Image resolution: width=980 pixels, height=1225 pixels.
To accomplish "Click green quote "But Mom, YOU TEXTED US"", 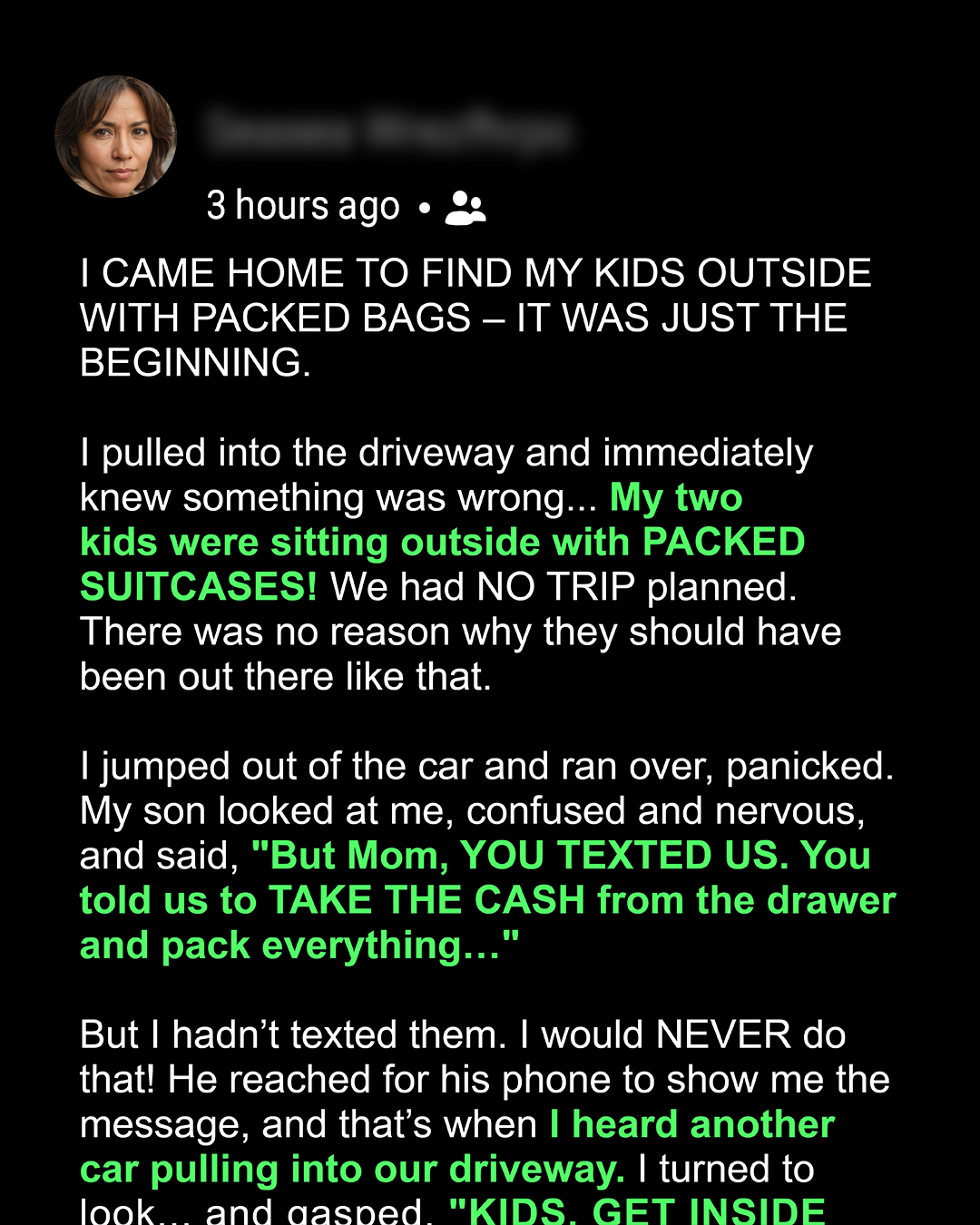I will pos(561,856).
